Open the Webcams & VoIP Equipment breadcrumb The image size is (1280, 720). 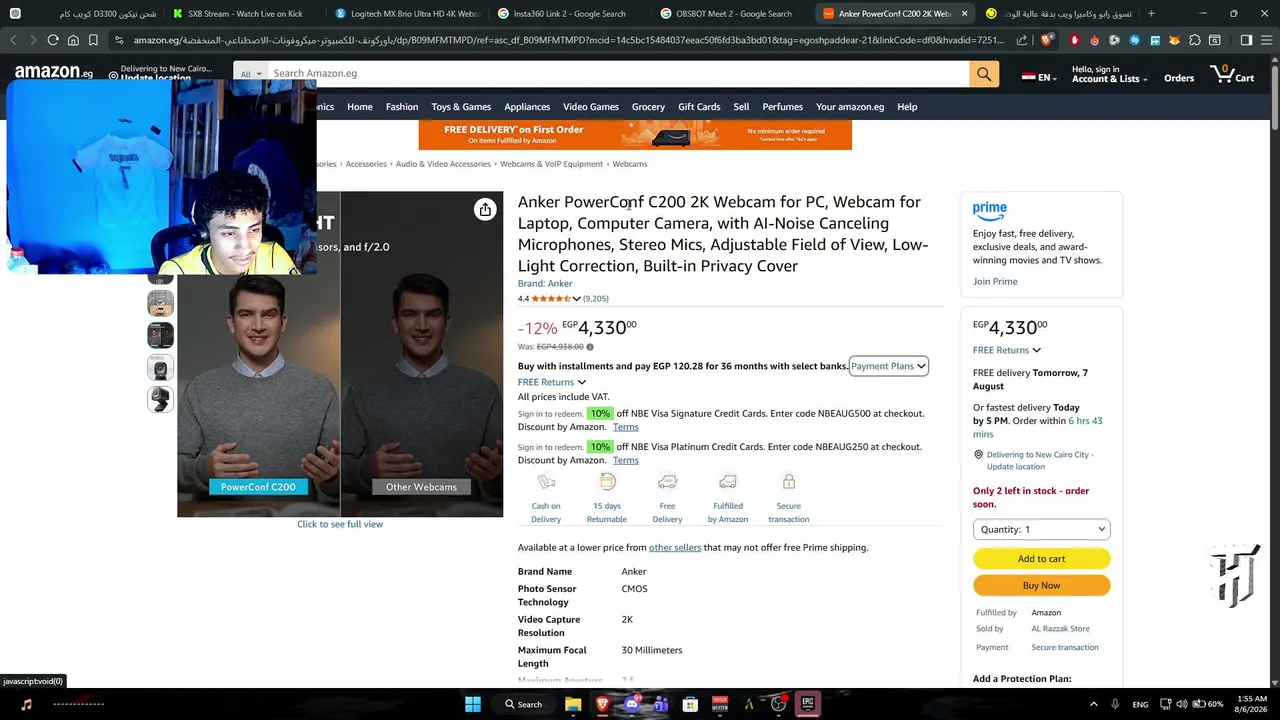(x=552, y=164)
